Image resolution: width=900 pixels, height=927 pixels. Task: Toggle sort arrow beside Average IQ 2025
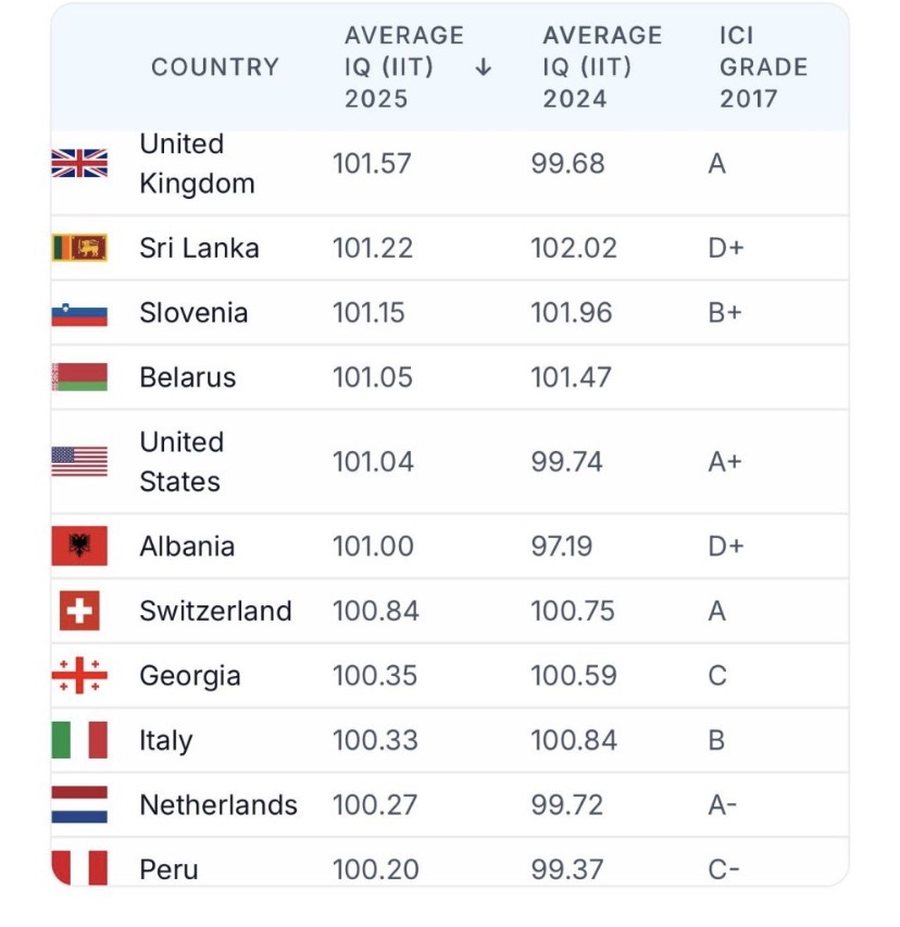point(483,67)
